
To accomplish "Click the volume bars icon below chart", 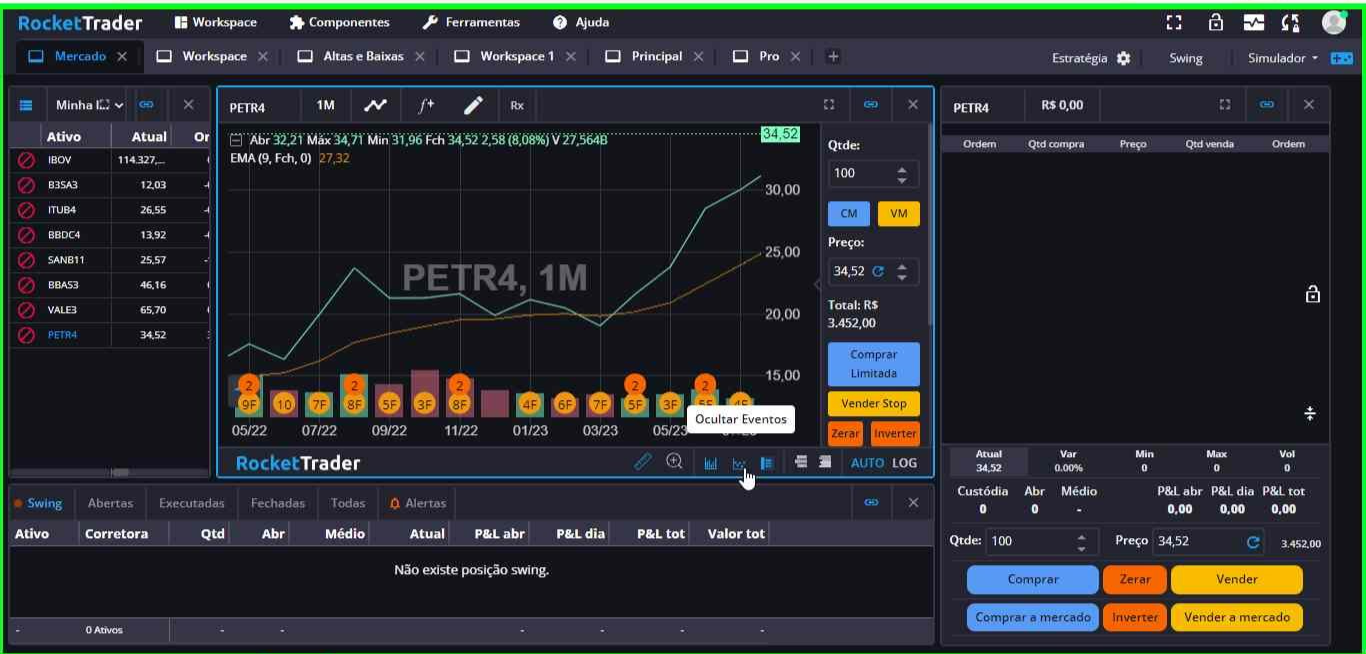I will 711,463.
